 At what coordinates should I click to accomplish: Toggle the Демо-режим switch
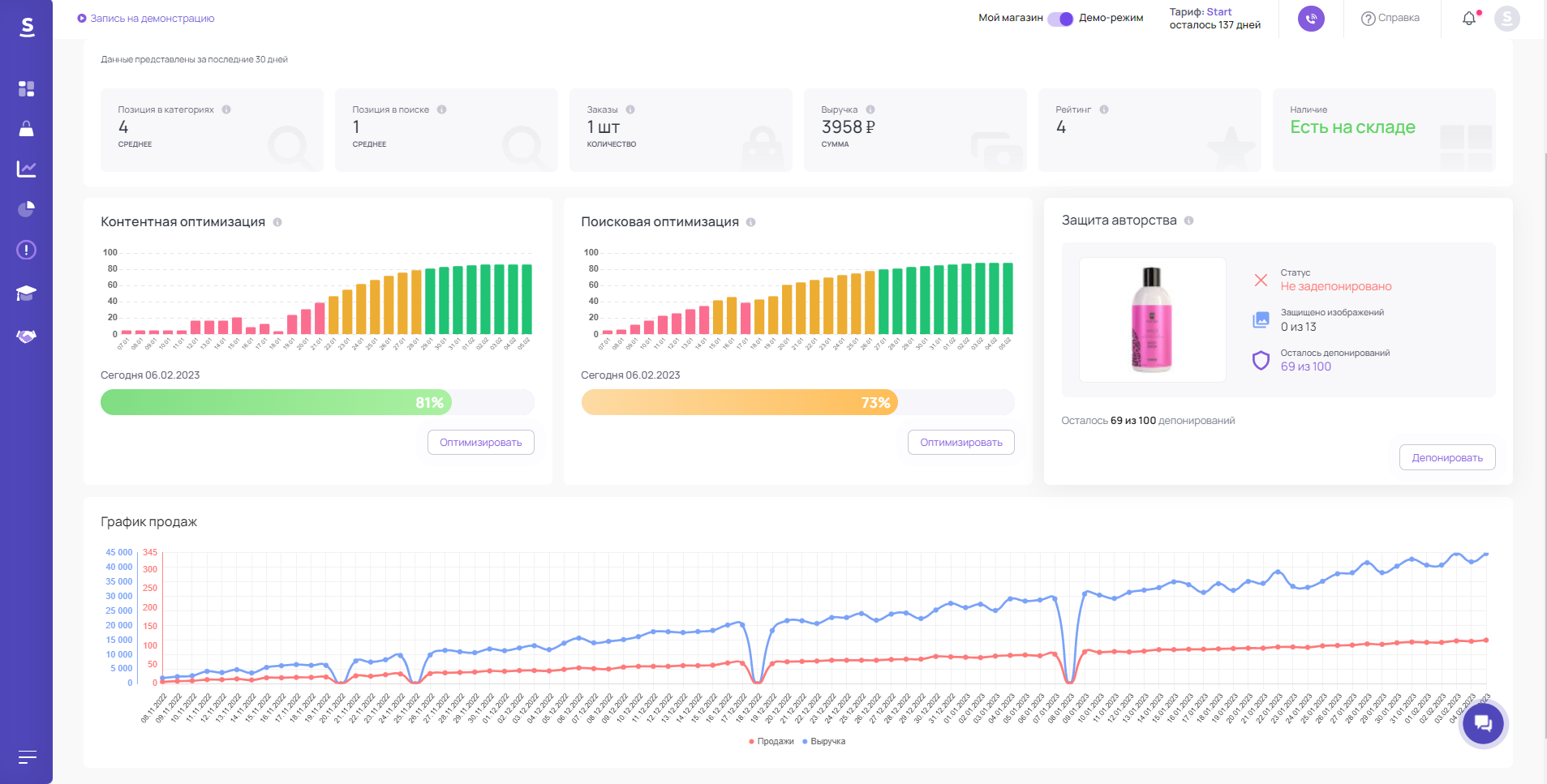[x=1060, y=19]
